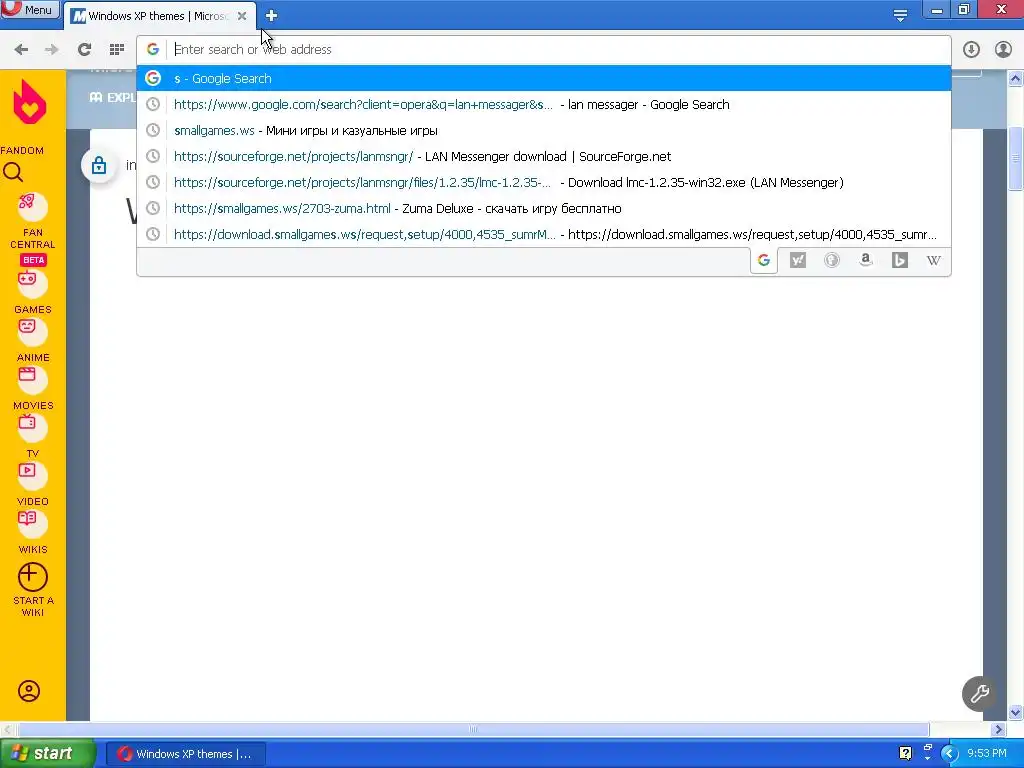Viewport: 1024px width, 768px height.
Task: Search with Amazon engine icon
Action: coord(865,261)
